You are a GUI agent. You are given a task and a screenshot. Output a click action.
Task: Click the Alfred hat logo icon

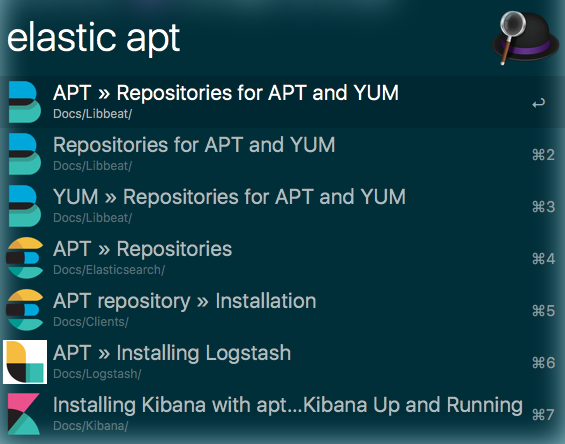pos(525,37)
